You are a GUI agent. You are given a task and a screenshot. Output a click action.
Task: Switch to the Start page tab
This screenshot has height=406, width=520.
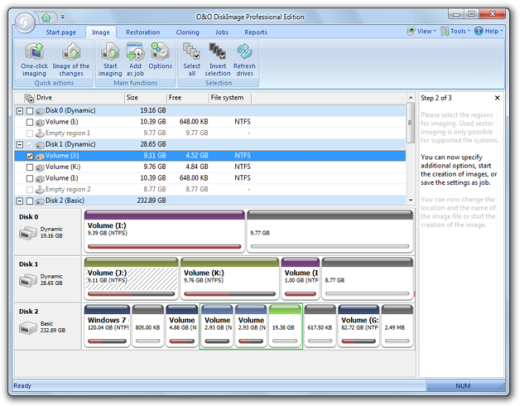pos(61,32)
